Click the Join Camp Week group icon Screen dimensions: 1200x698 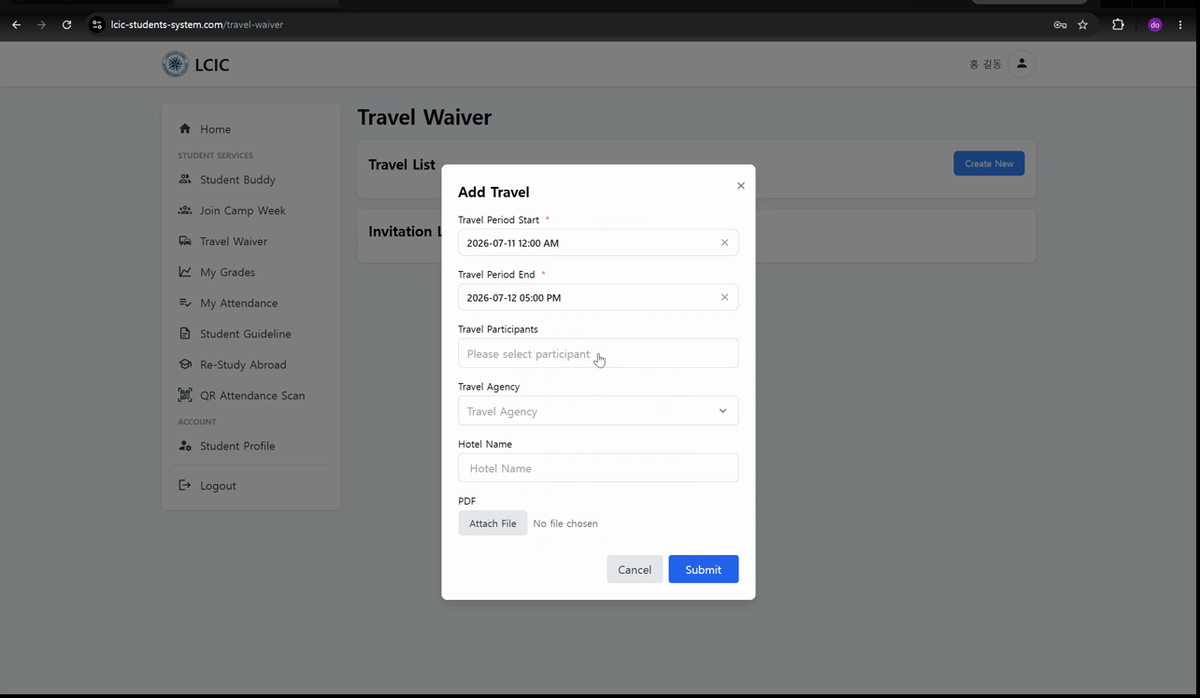(x=185, y=211)
